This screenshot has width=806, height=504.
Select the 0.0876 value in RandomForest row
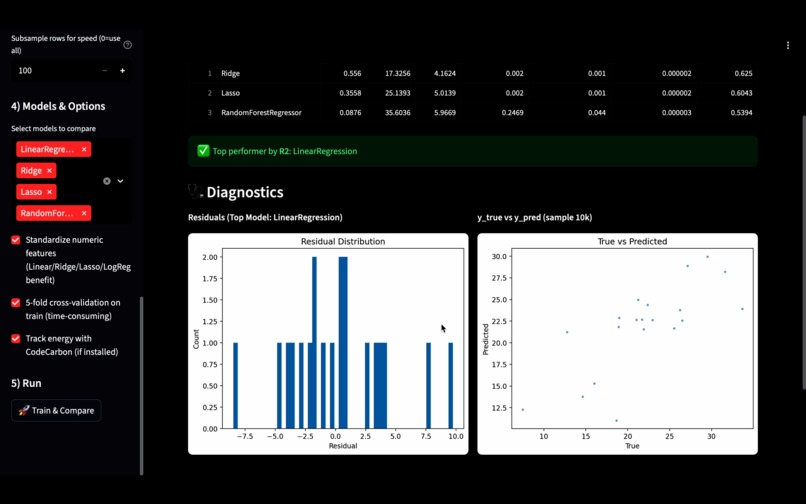350,113
